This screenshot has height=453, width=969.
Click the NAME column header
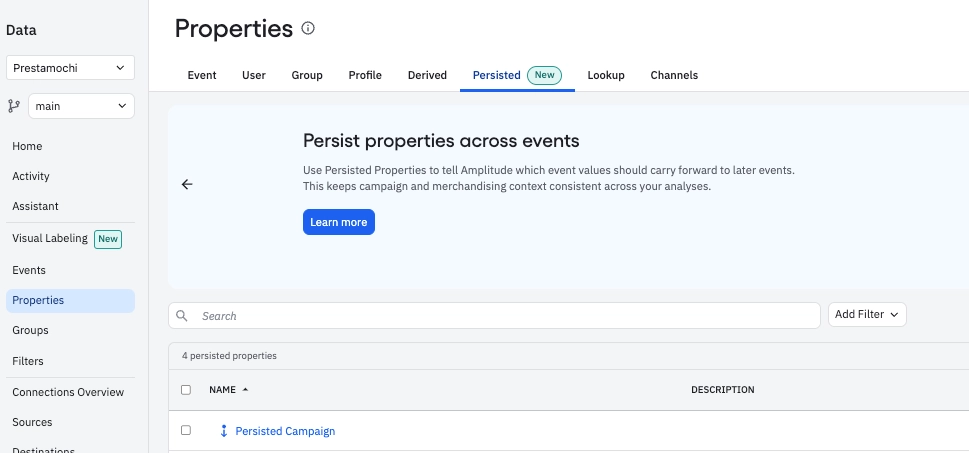coord(222,389)
